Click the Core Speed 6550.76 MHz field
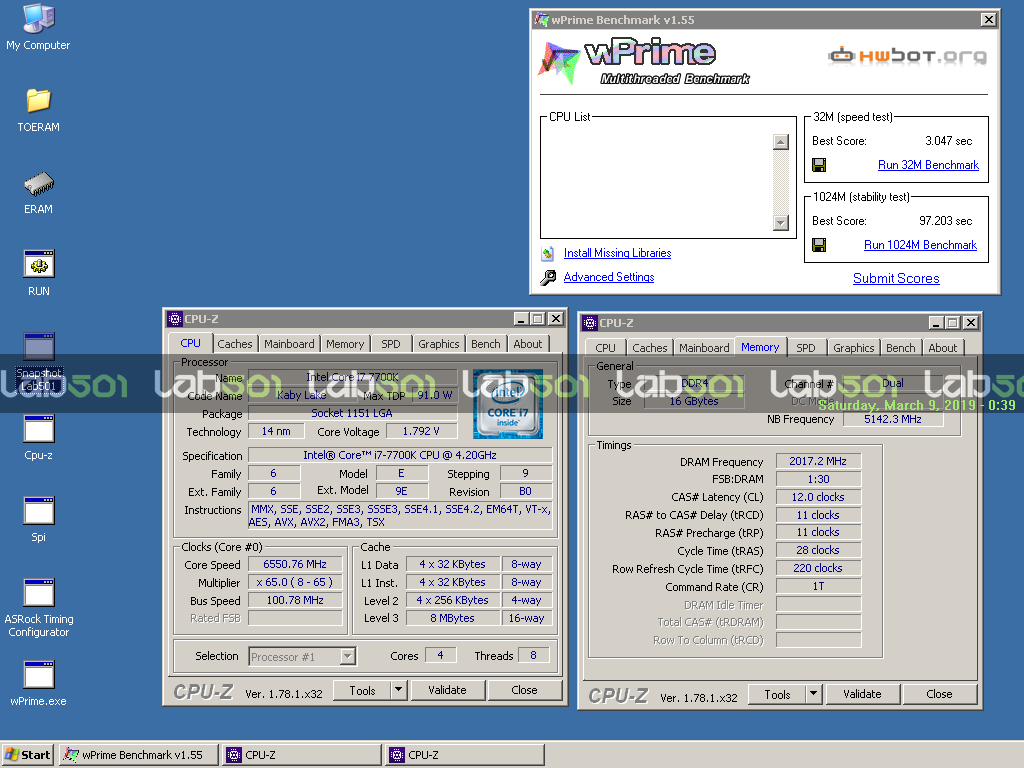1024x768 pixels. point(295,564)
